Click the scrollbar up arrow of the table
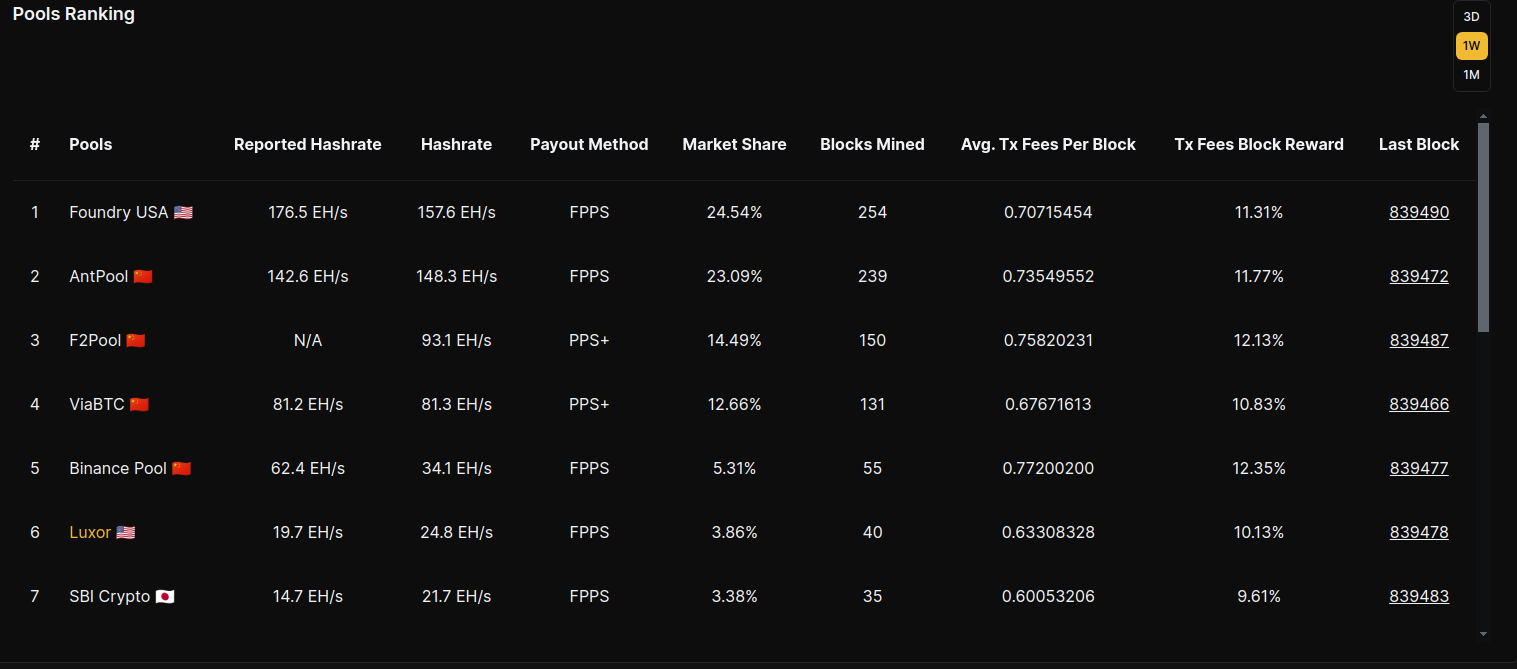Image resolution: width=1517 pixels, height=669 pixels. 1483,117
